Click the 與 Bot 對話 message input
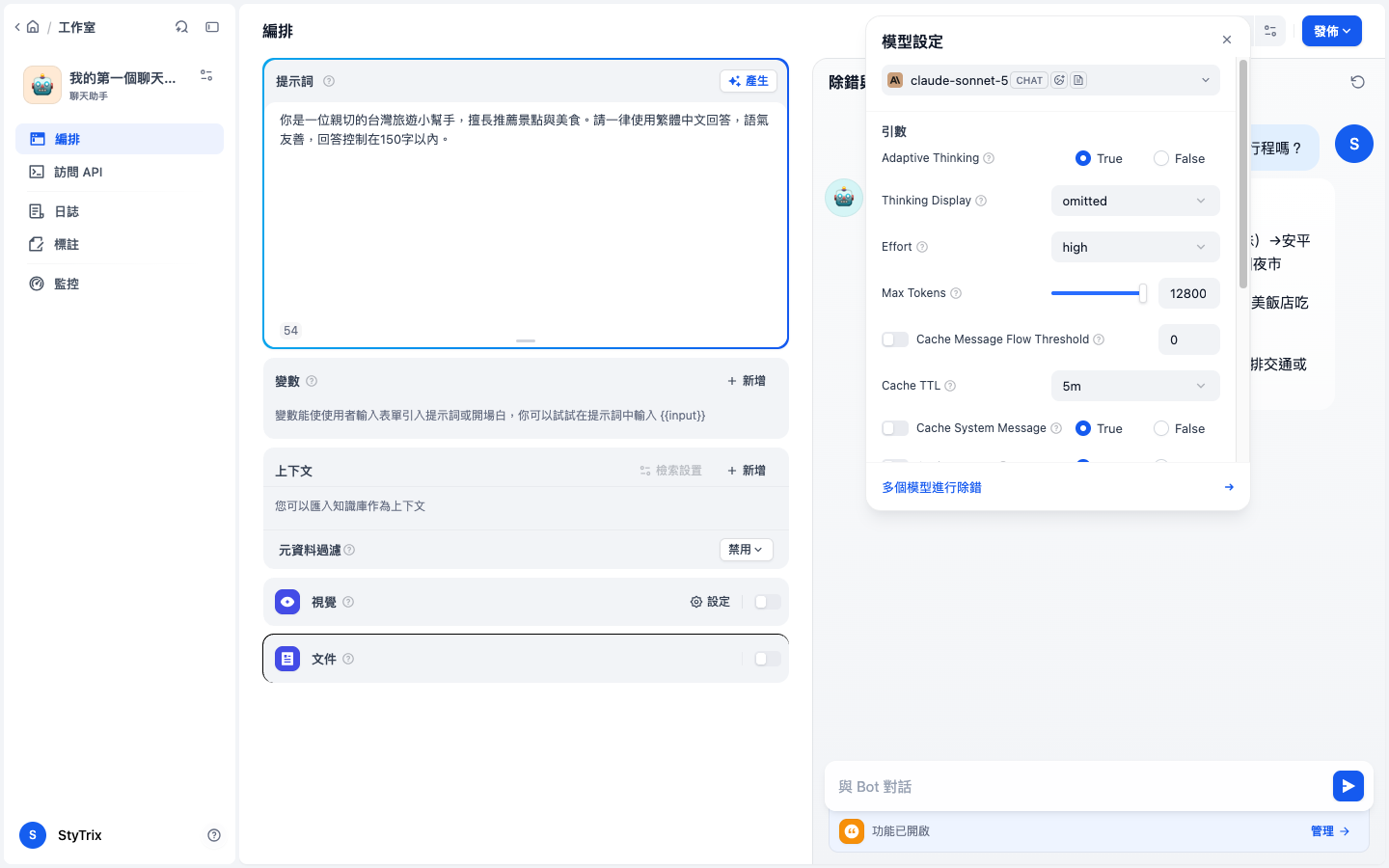This screenshot has height=868, width=1389. tap(1080, 786)
